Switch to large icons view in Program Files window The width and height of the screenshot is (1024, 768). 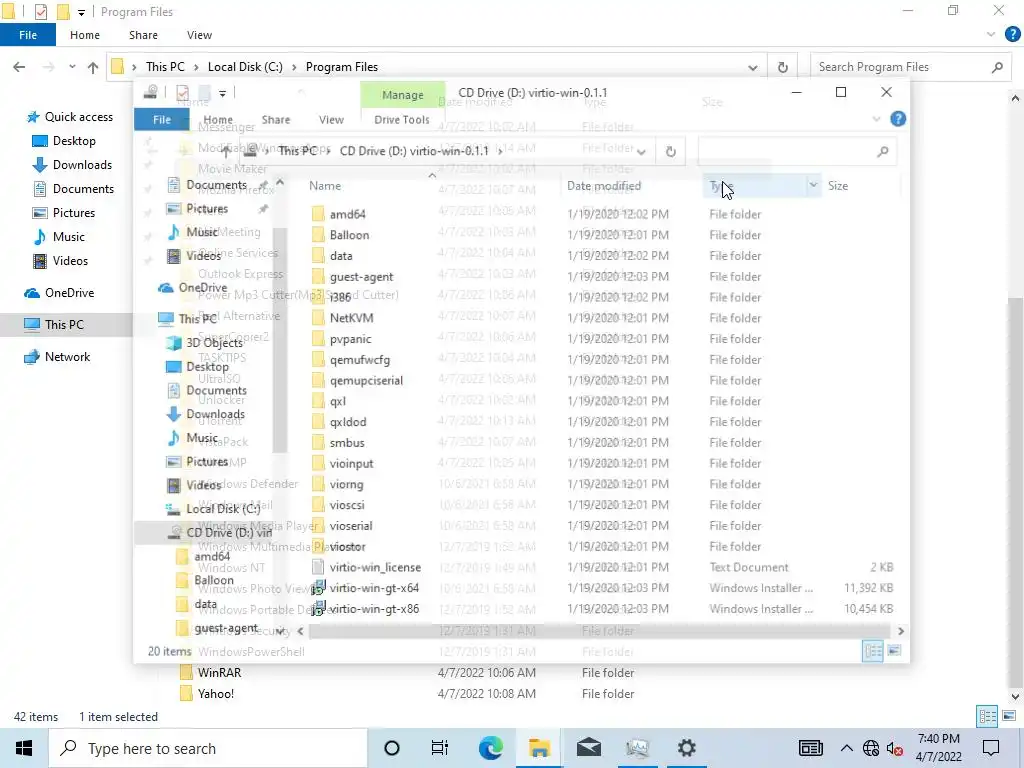coord(1009,716)
